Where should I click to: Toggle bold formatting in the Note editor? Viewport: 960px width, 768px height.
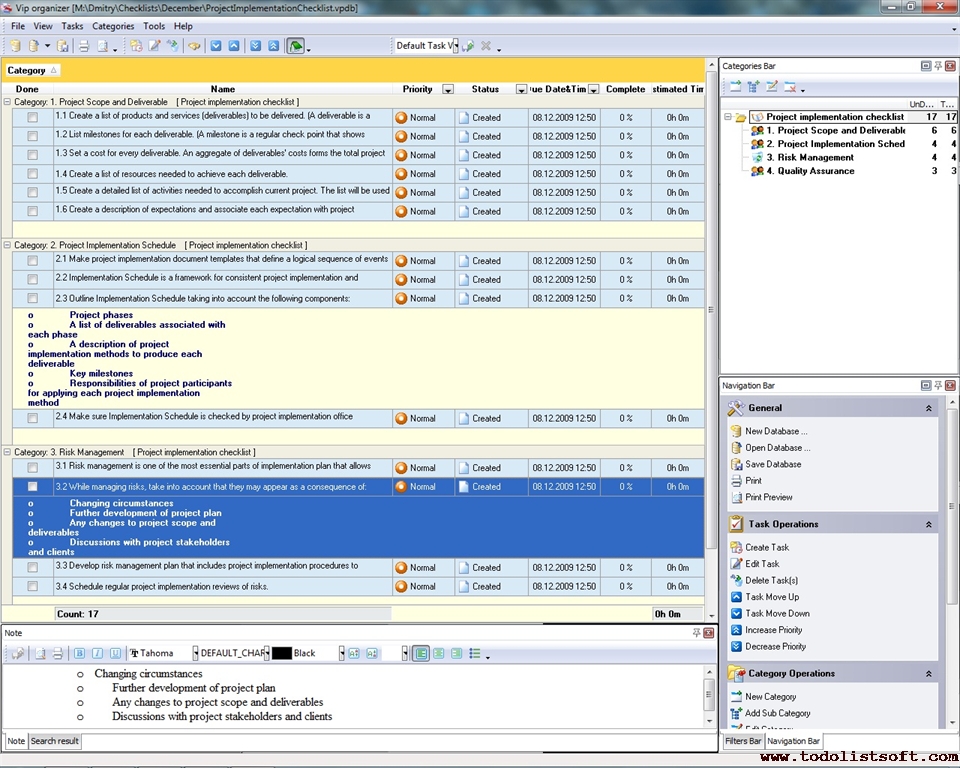coord(79,652)
